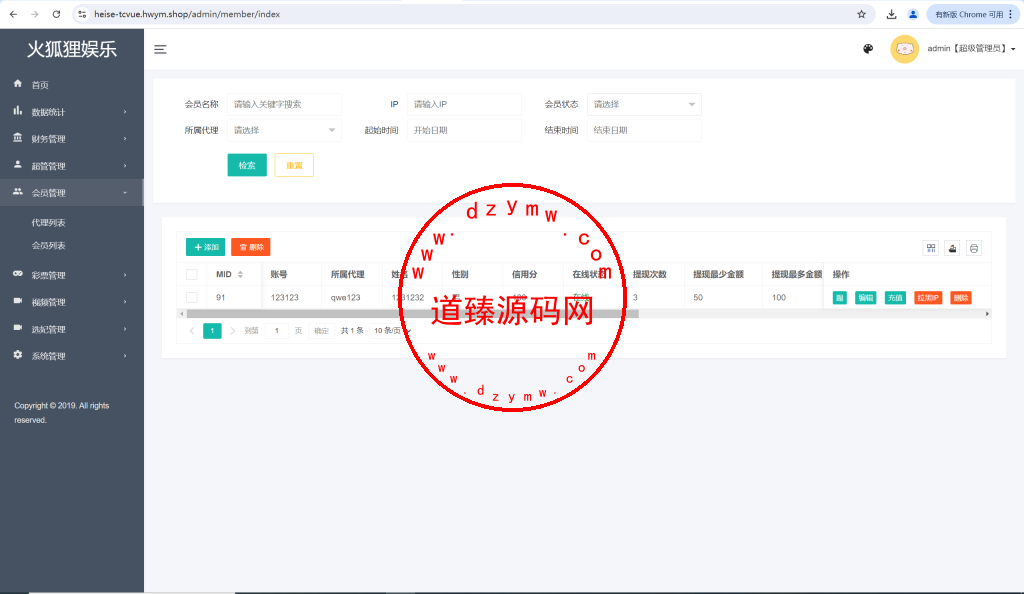Open the admin 超级管理员 user dropdown
Image resolution: width=1024 pixels, height=594 pixels.
tap(971, 49)
